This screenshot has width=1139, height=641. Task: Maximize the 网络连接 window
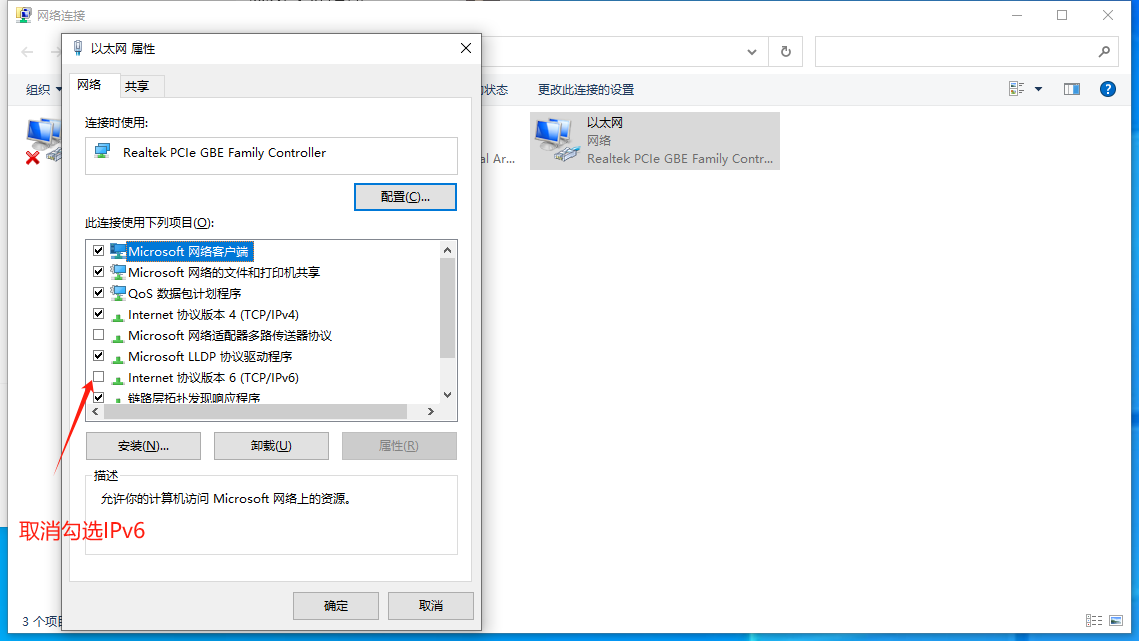(x=1062, y=15)
